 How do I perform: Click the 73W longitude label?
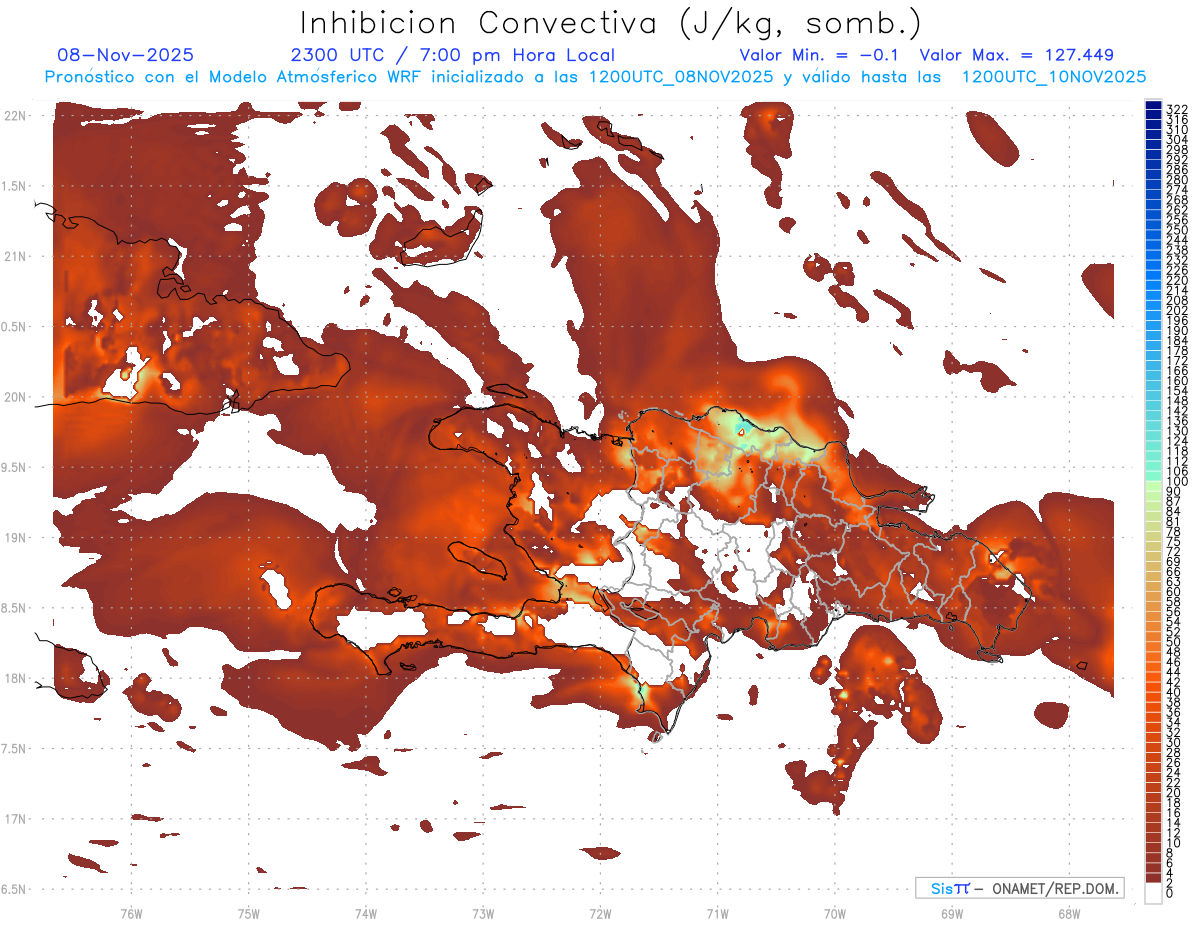pyautogui.click(x=483, y=913)
